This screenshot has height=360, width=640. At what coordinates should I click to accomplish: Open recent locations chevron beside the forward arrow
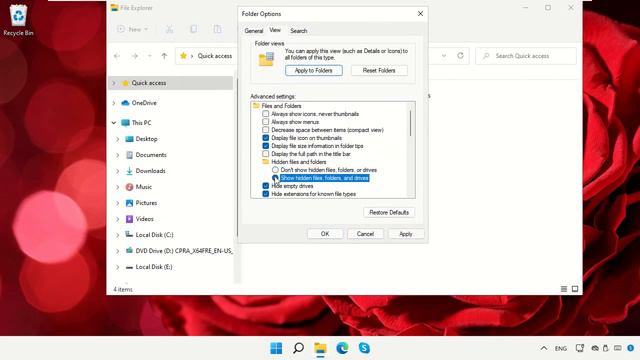pos(149,56)
